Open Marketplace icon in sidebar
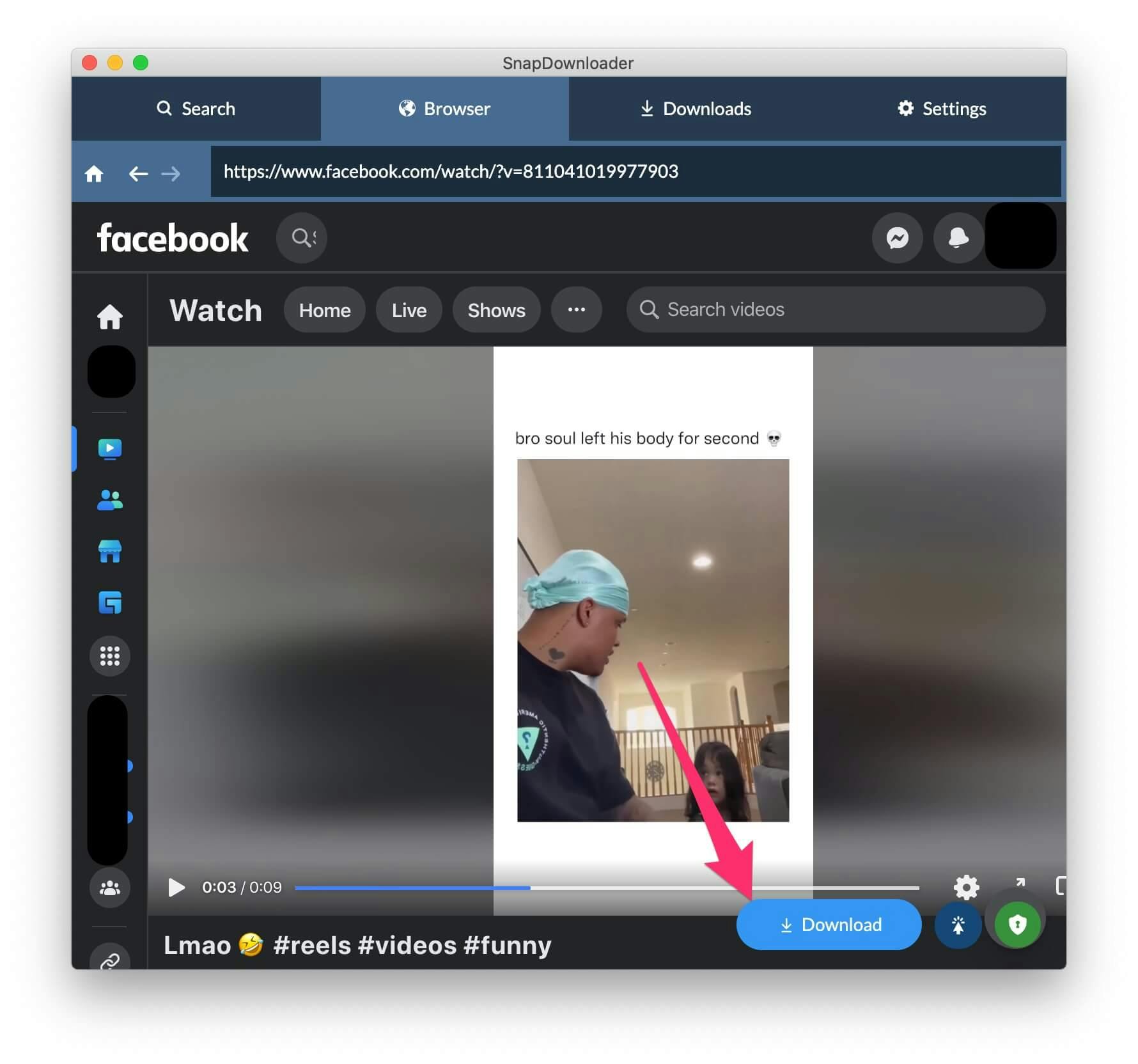Image resolution: width=1138 pixels, height=1064 pixels. (x=110, y=551)
